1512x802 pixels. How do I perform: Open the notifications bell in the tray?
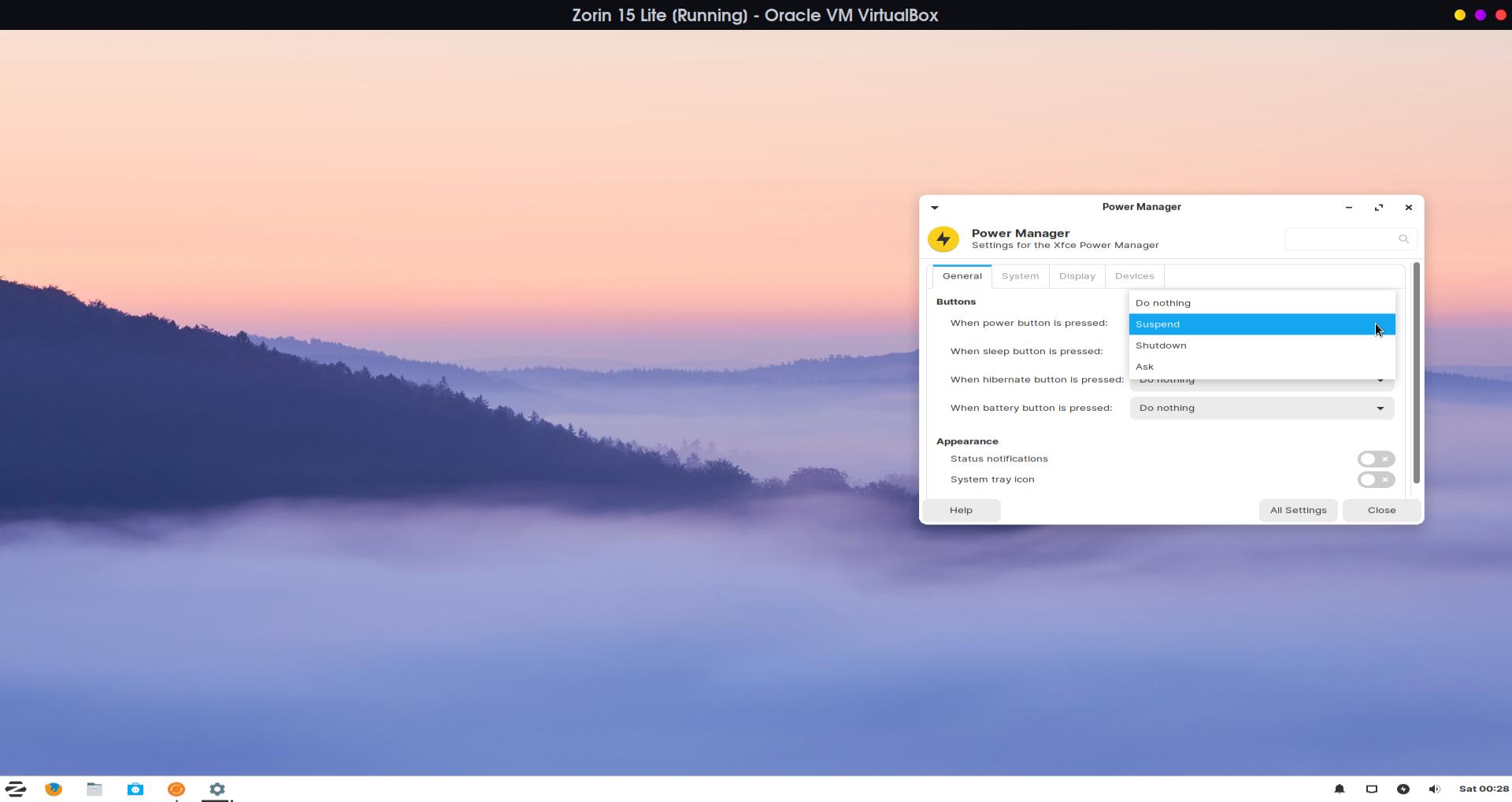pos(1339,789)
